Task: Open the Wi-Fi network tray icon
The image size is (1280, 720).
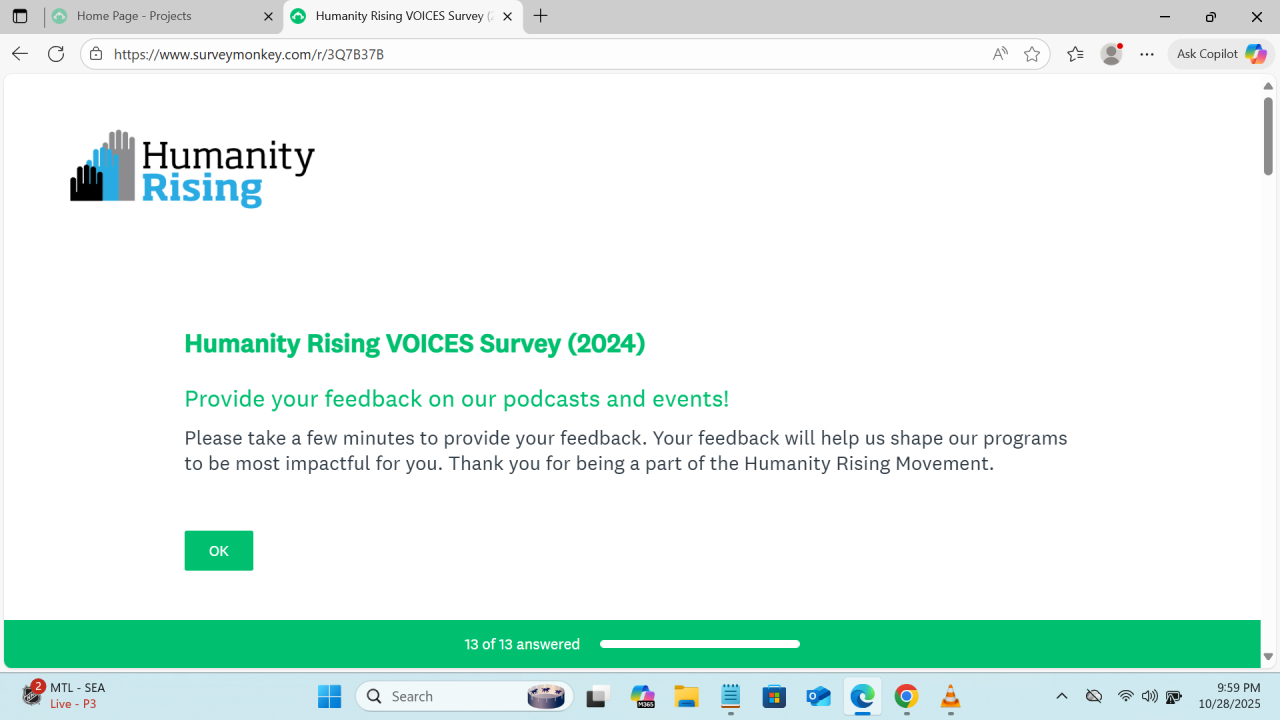Action: pos(1126,696)
